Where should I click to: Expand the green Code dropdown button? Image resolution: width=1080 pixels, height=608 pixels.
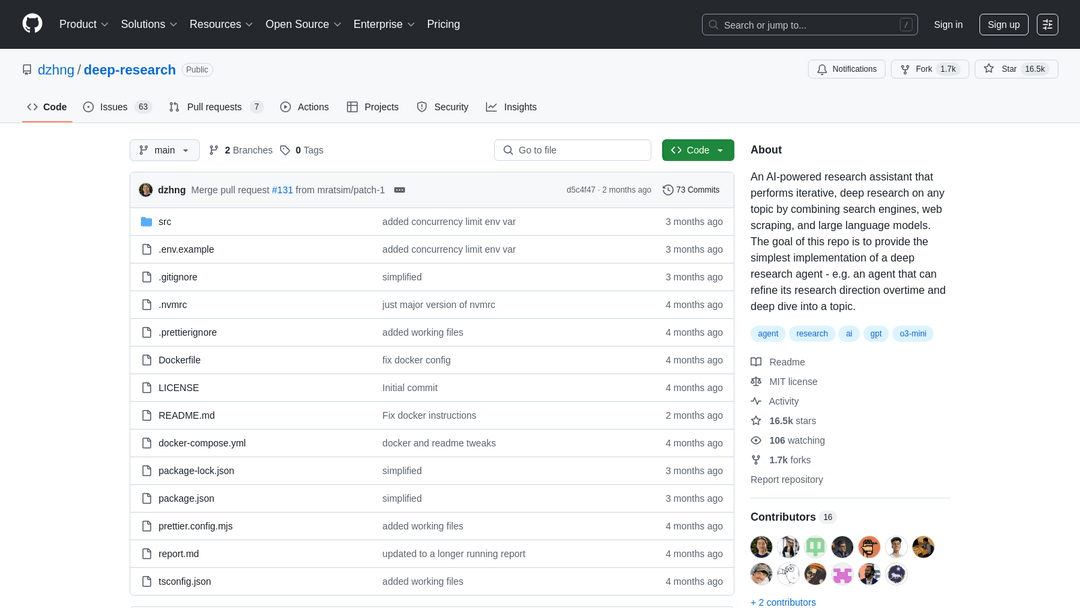(x=698, y=150)
